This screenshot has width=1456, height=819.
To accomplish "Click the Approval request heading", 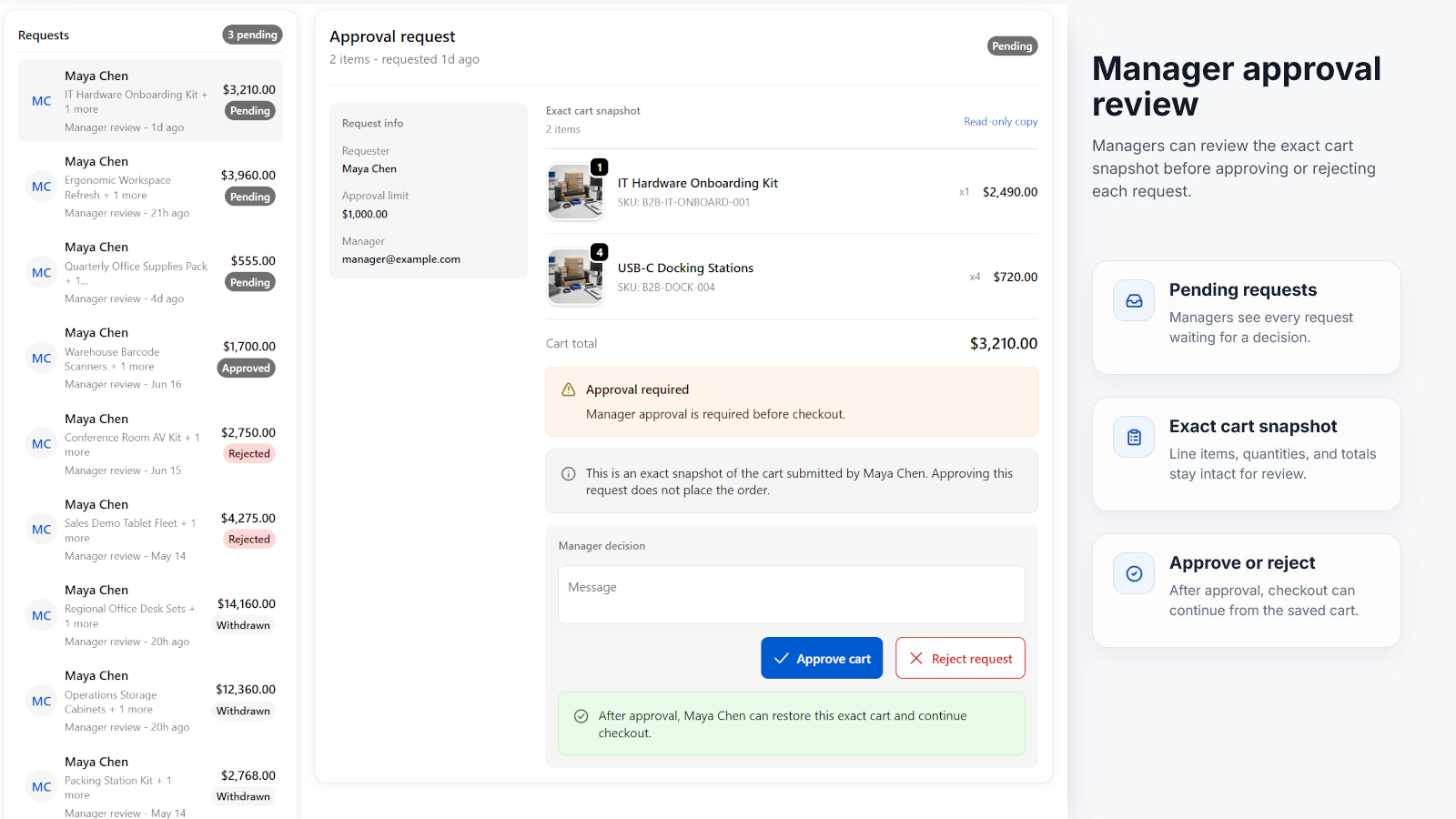I will [392, 36].
